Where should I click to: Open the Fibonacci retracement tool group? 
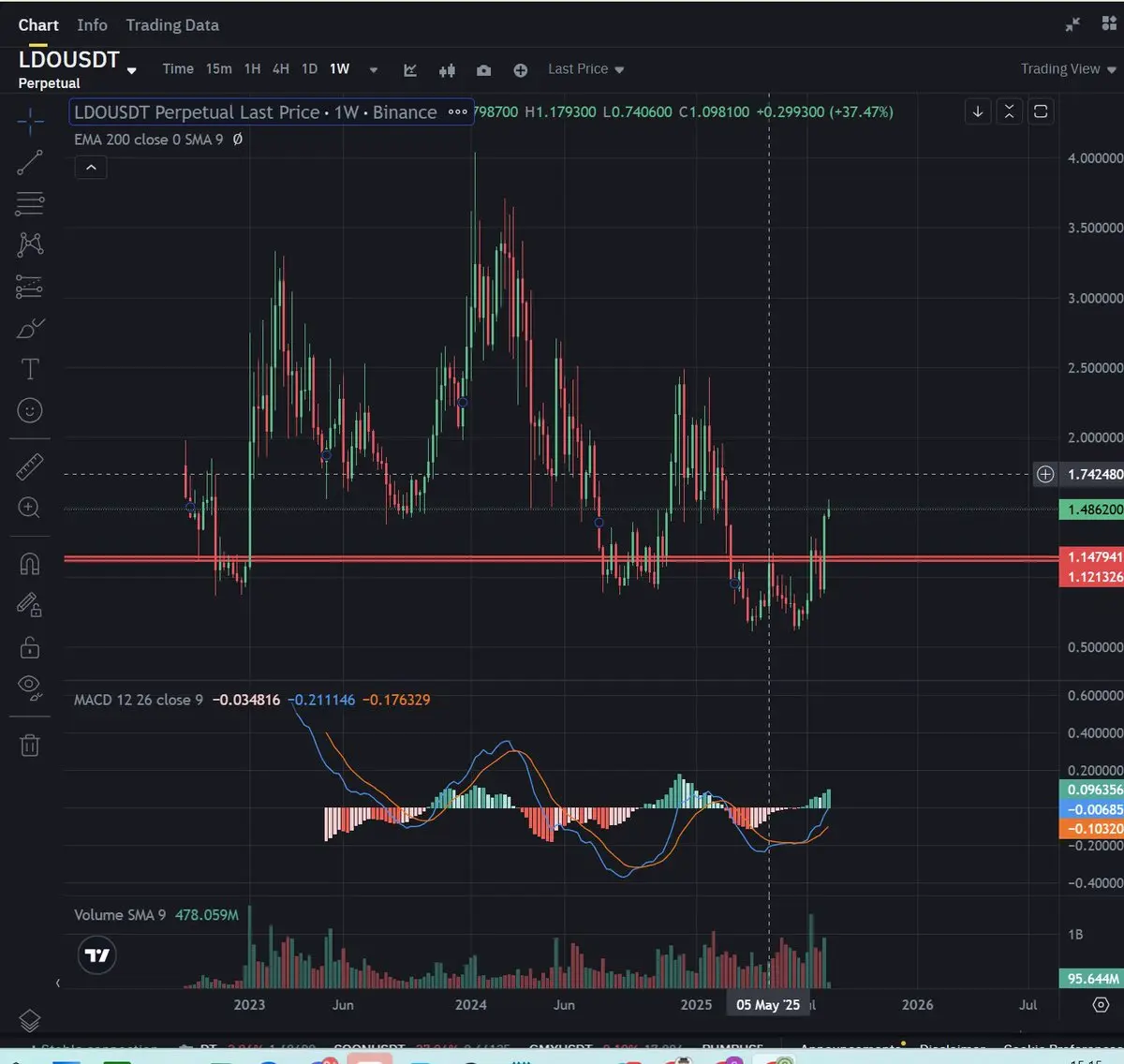[30, 203]
